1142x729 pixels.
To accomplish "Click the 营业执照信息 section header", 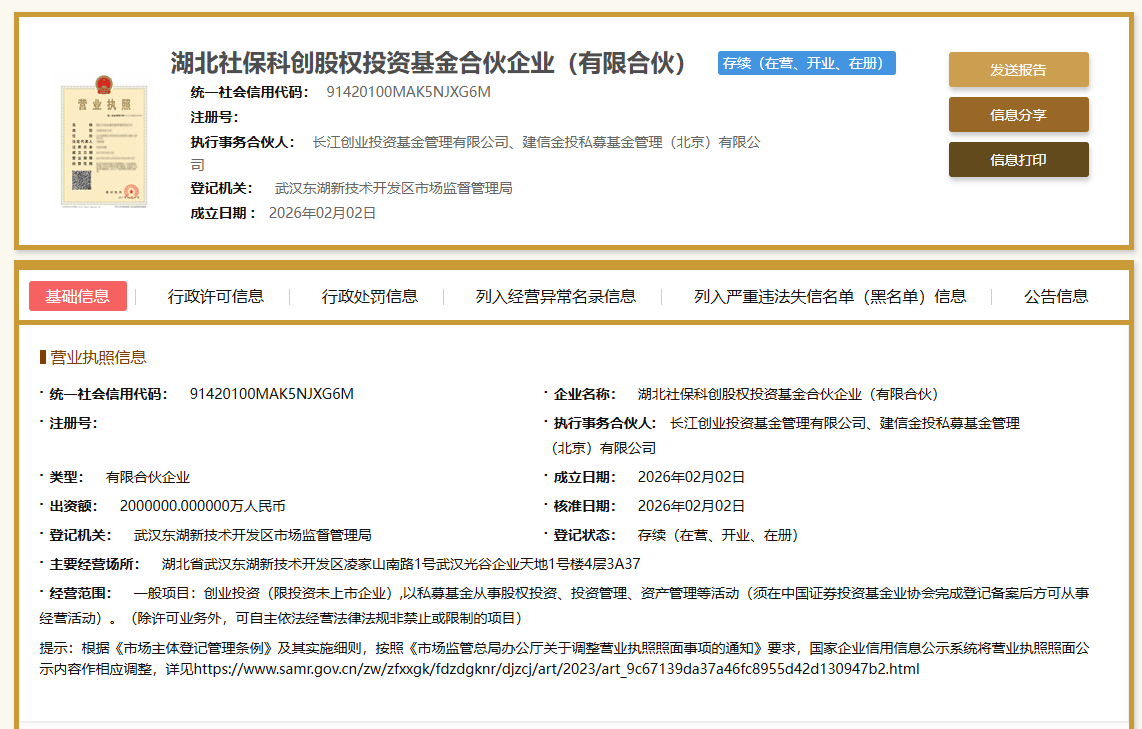I will (x=98, y=357).
